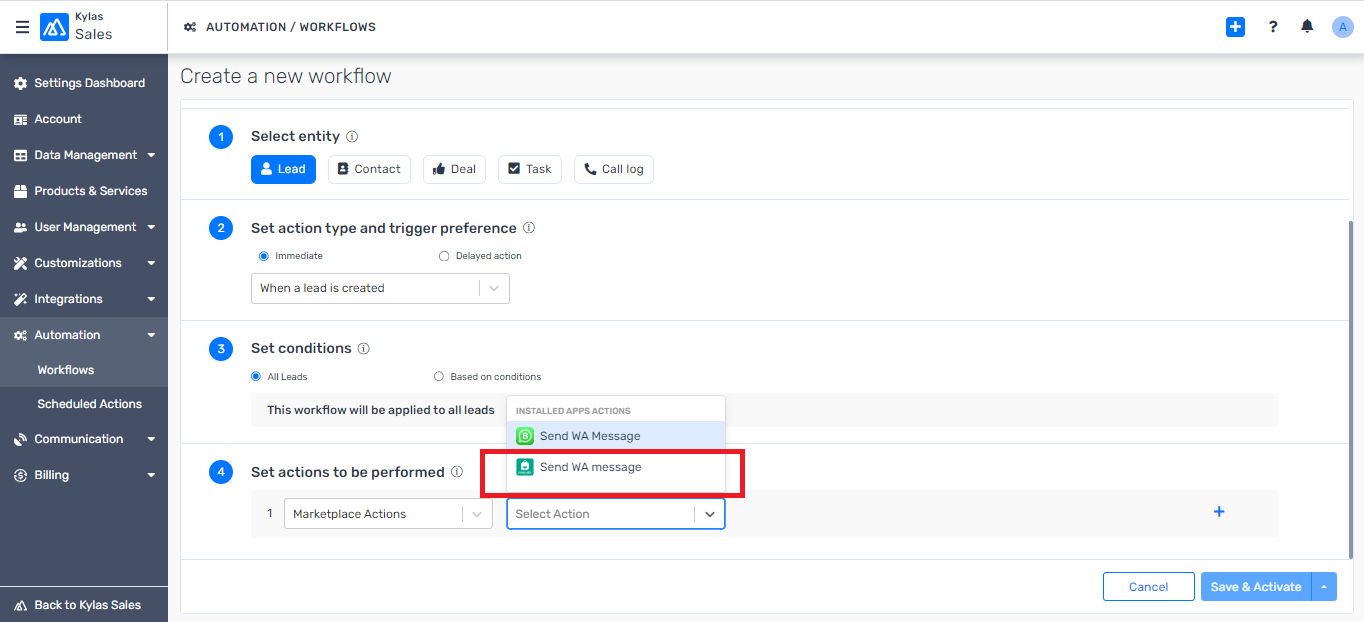Click the notification bell icon
Image resolution: width=1364 pixels, height=622 pixels.
point(1307,26)
